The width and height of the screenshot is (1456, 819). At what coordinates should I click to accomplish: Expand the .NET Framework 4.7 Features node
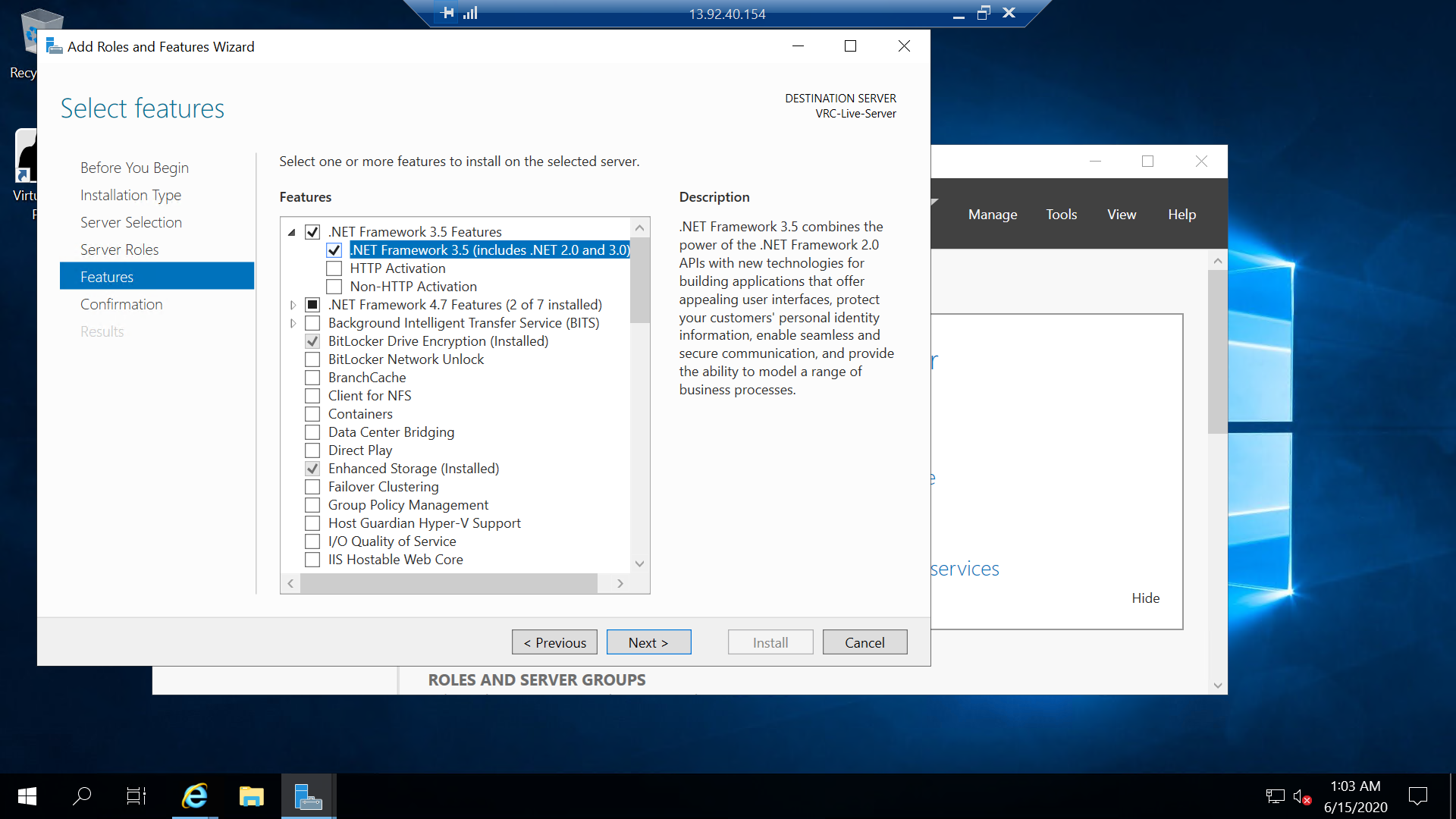pos(293,305)
